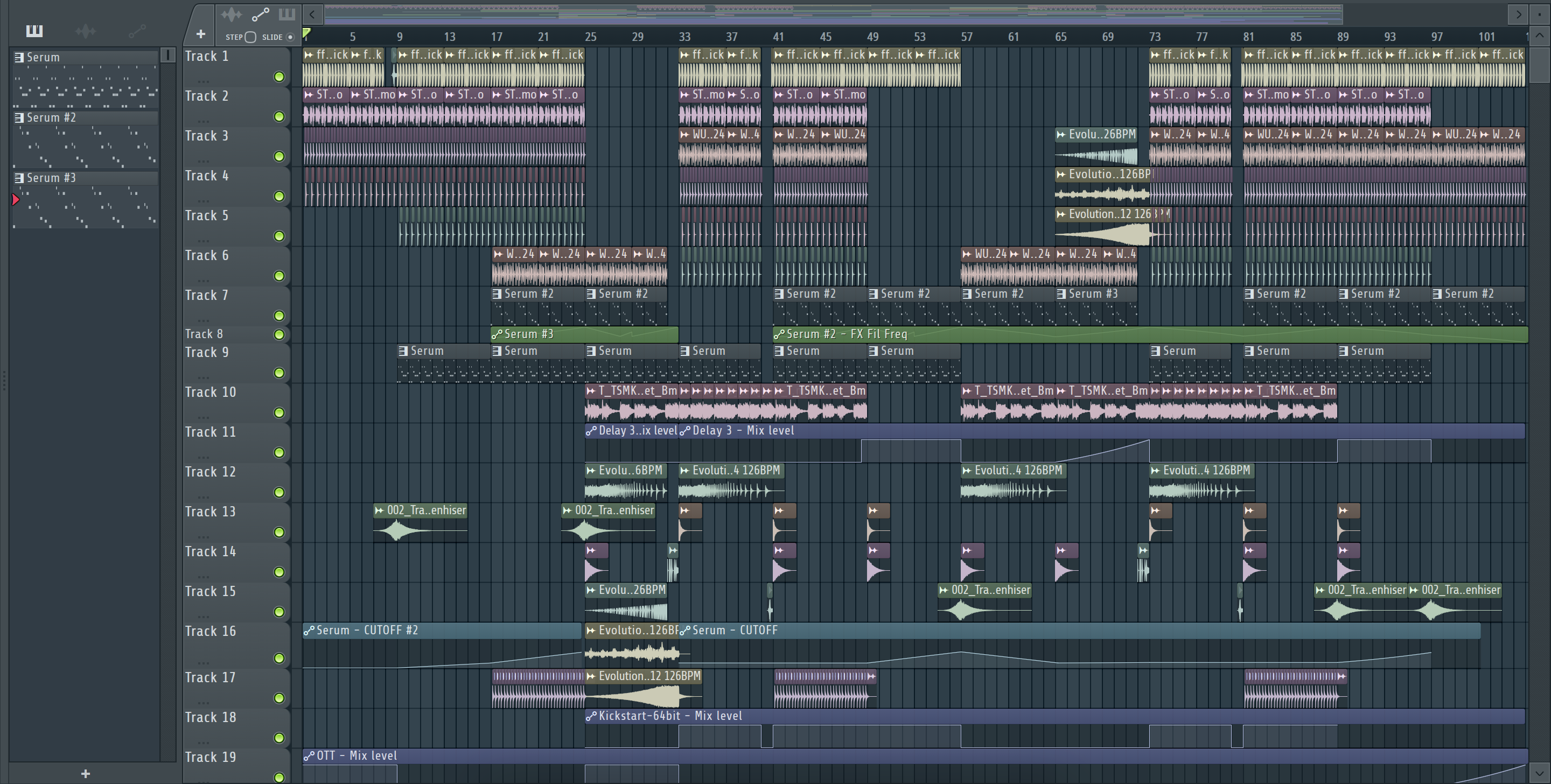Viewport: 1551px width, 784px height.
Task: Enable STEP editing mode checkbox
Action: (250, 37)
